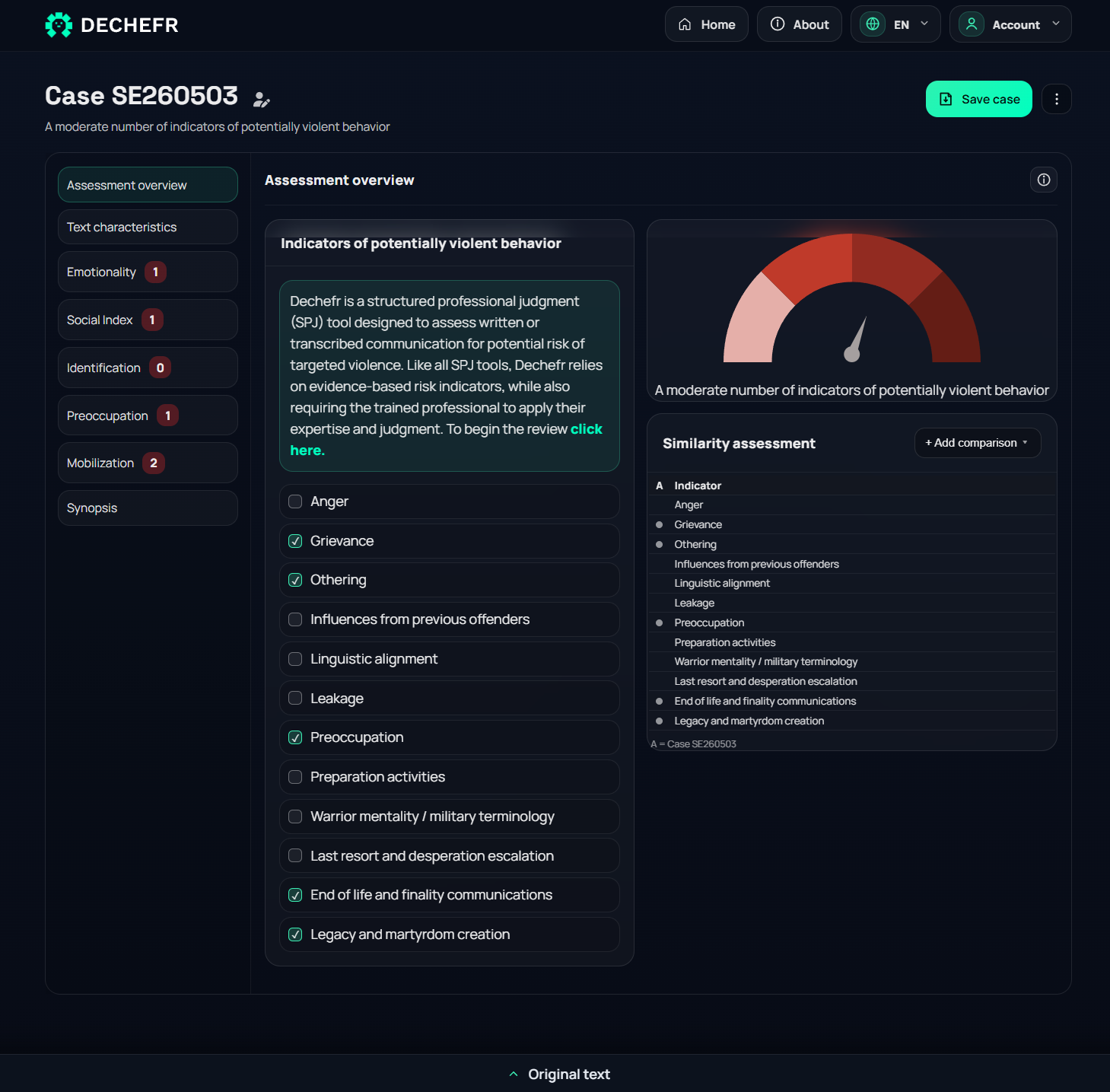The width and height of the screenshot is (1110, 1092).
Task: Expand the Original text panel
Action: tap(559, 1074)
